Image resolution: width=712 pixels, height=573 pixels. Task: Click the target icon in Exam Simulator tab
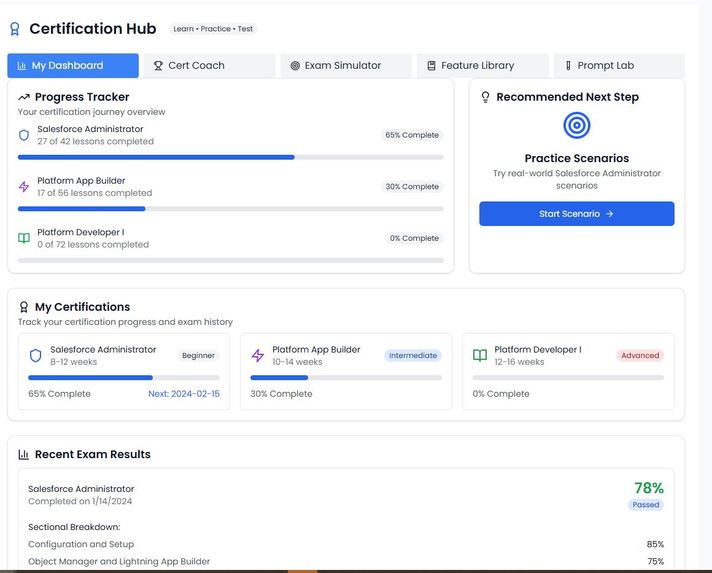(295, 66)
